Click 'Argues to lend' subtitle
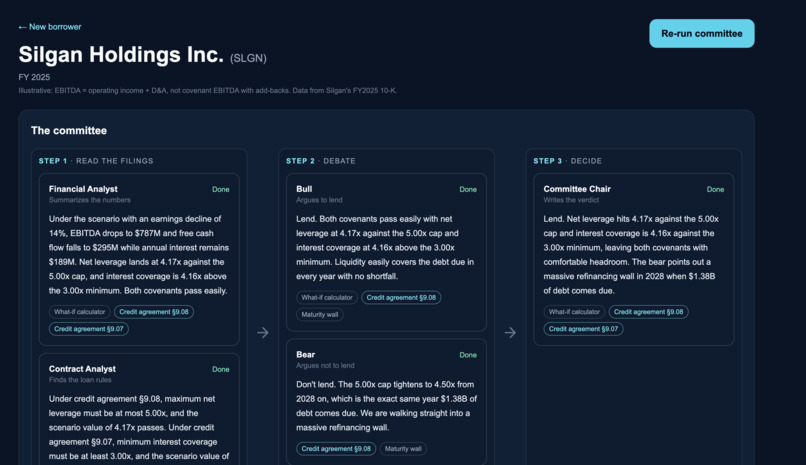The height and width of the screenshot is (465, 806). click(x=319, y=200)
